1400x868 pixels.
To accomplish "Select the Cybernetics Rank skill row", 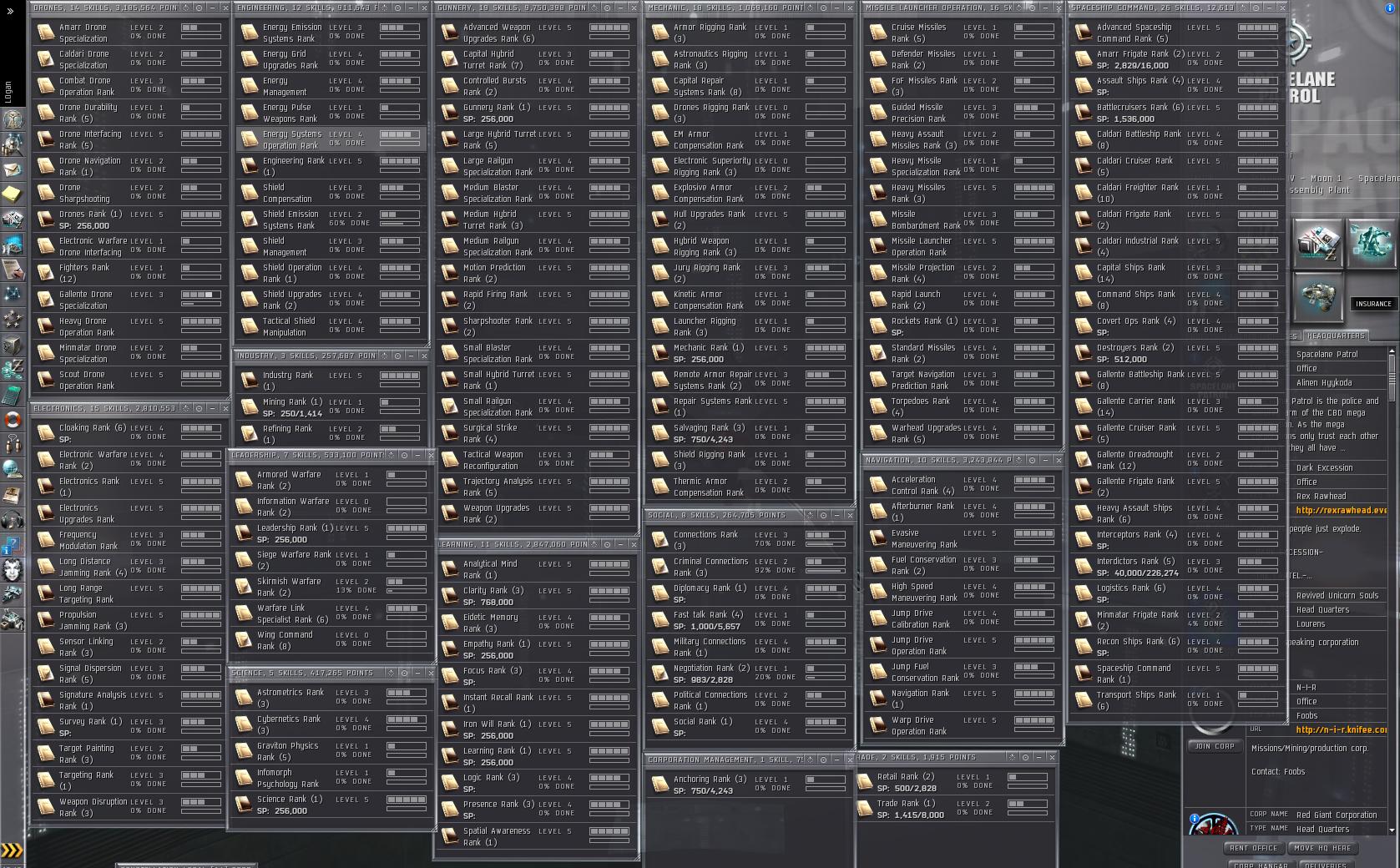I will pos(331,724).
